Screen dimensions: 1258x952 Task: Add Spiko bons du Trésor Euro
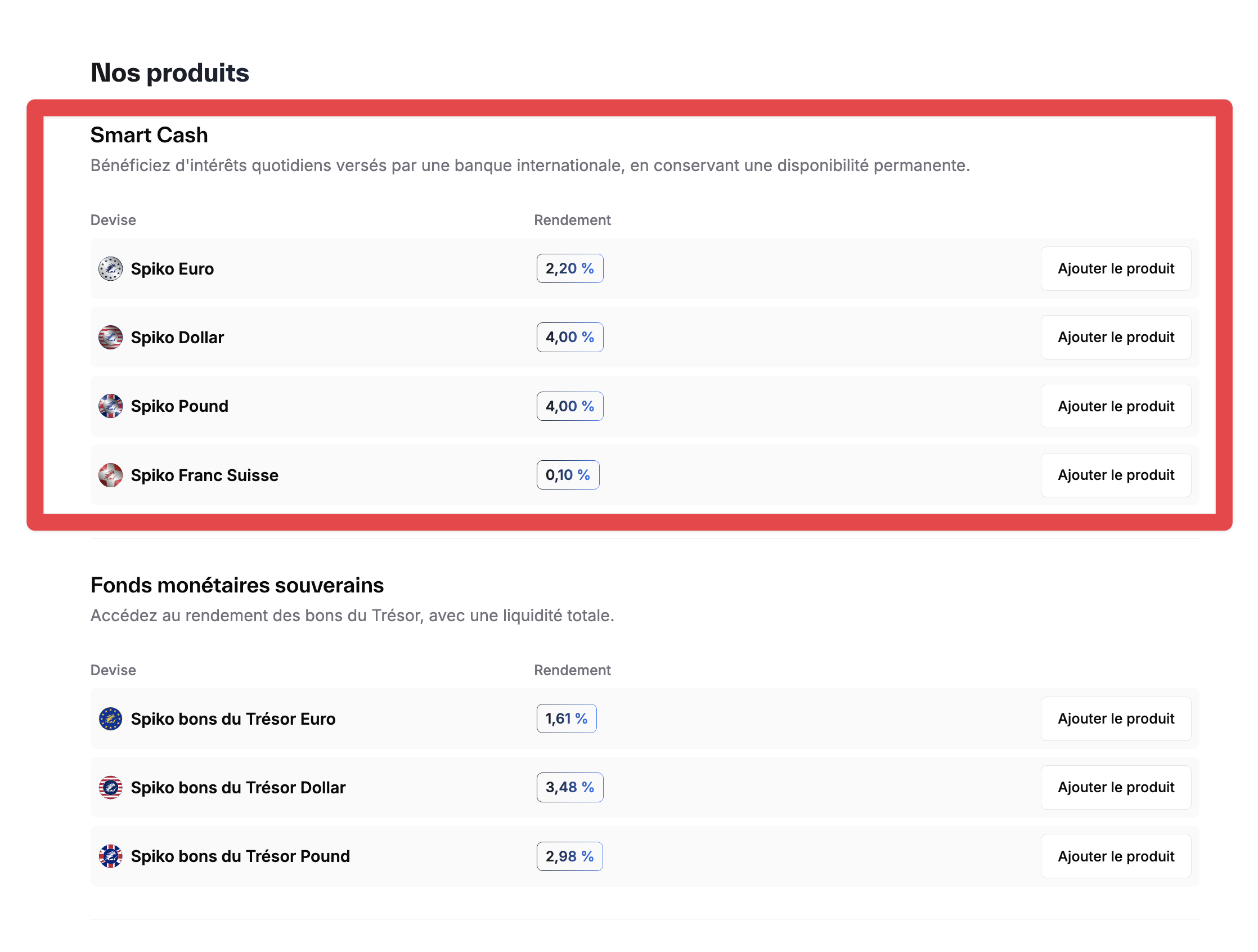[x=1115, y=719]
